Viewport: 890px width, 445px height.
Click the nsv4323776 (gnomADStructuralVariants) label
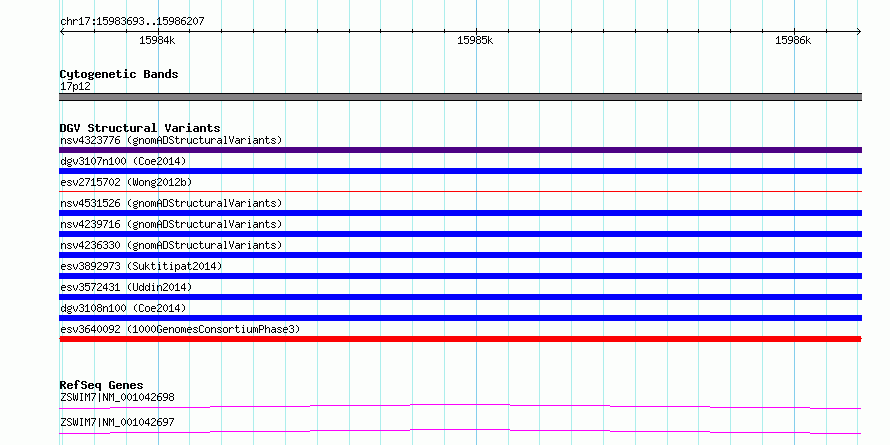[x=171, y=140]
